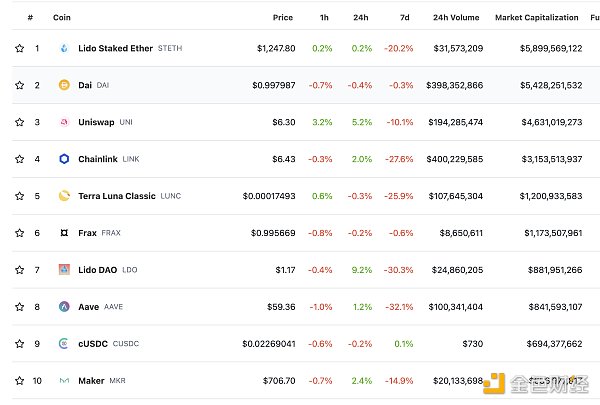Click market cap $1,173,507,961
The image size is (600, 405).
pyautogui.click(x=553, y=233)
